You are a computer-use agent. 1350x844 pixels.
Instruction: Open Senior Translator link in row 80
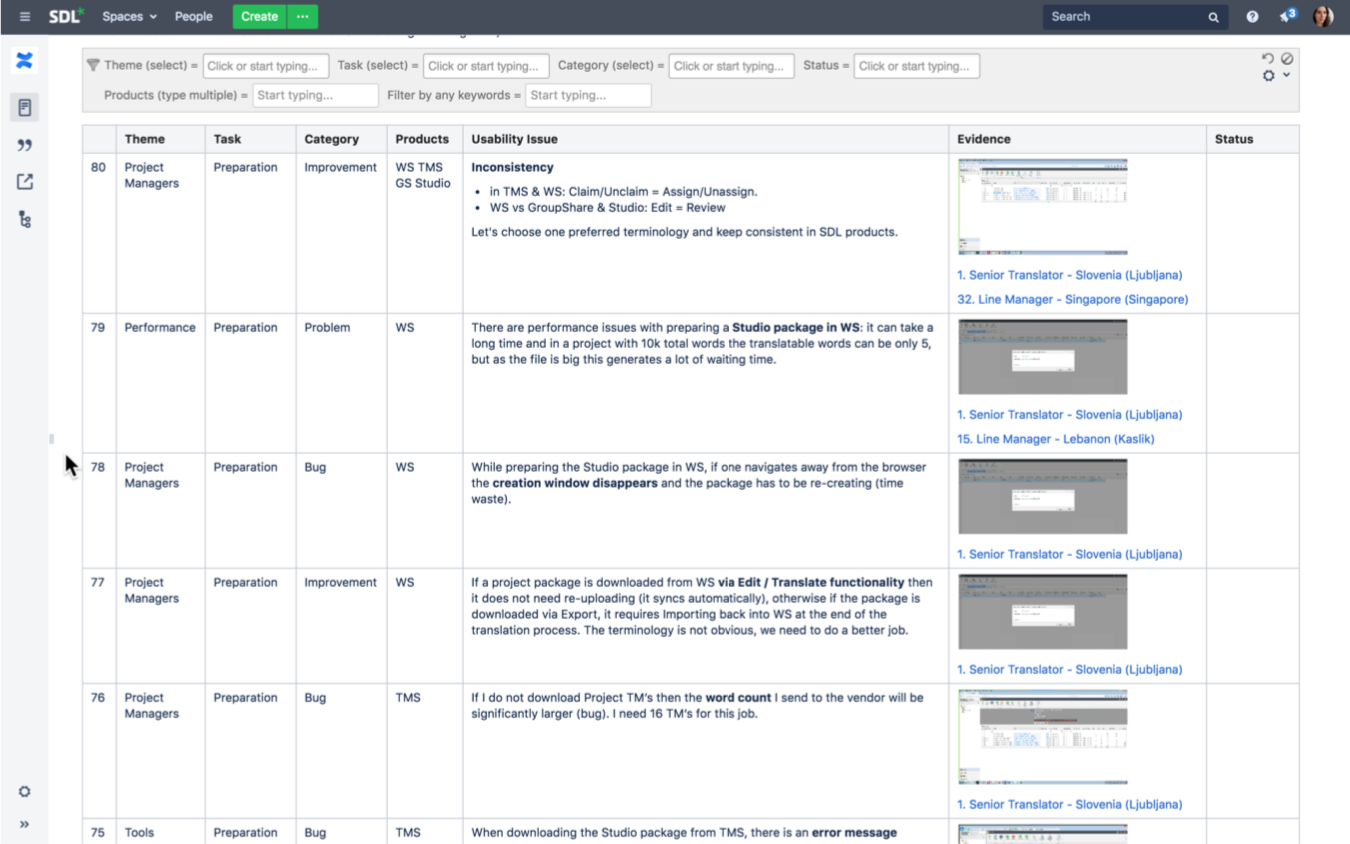point(1069,275)
